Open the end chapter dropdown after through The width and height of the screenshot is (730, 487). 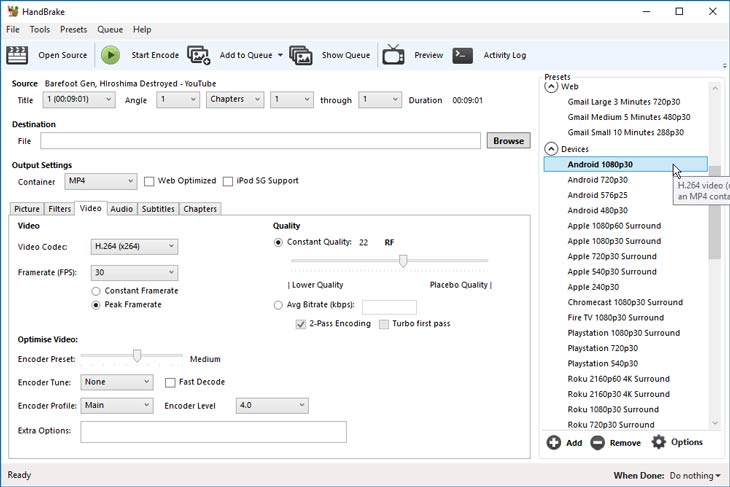[x=380, y=100]
